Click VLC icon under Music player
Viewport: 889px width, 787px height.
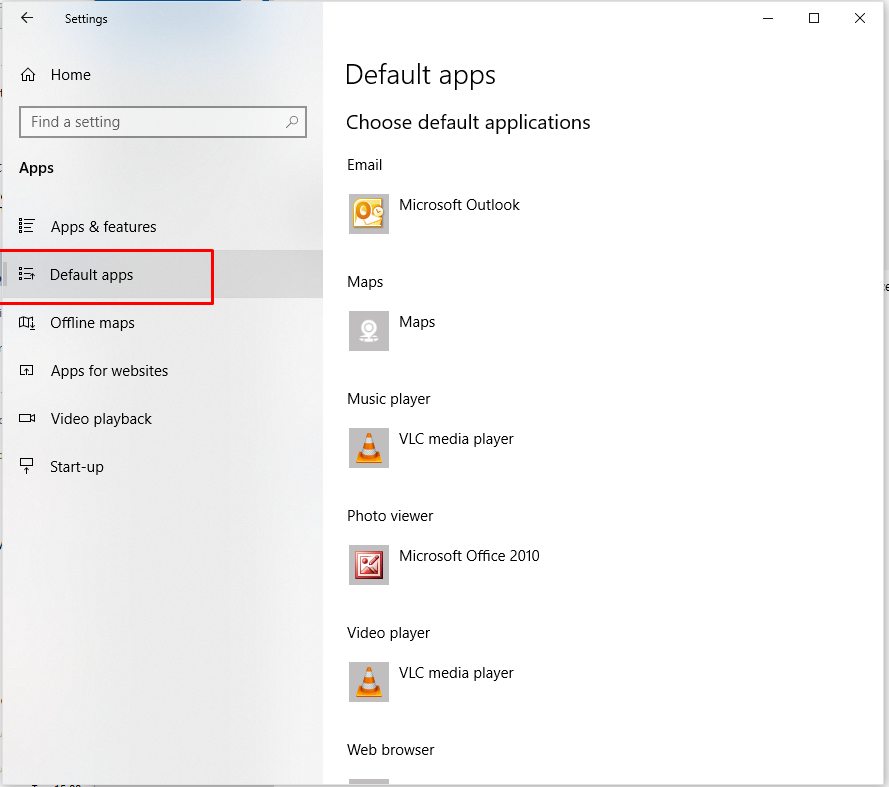coord(369,447)
